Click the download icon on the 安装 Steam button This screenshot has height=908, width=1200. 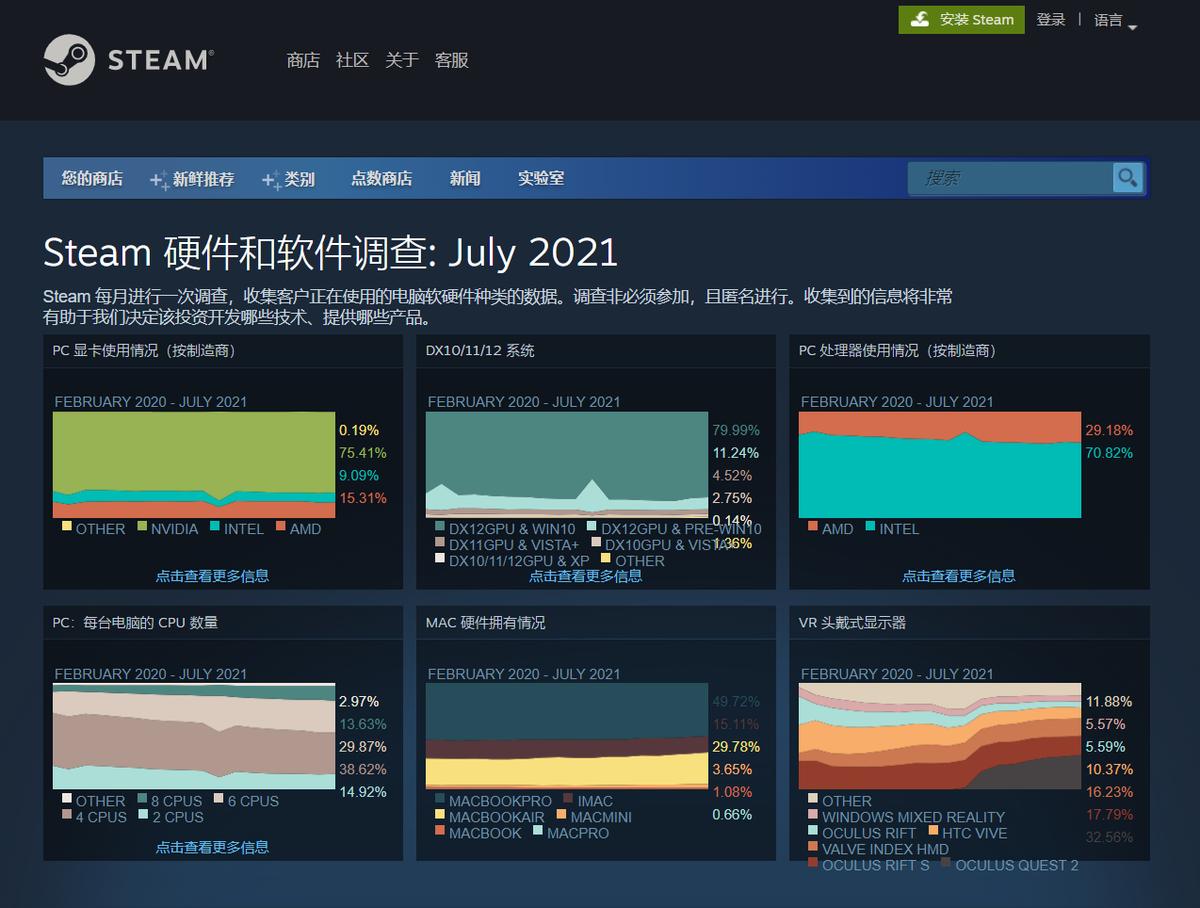tap(917, 19)
